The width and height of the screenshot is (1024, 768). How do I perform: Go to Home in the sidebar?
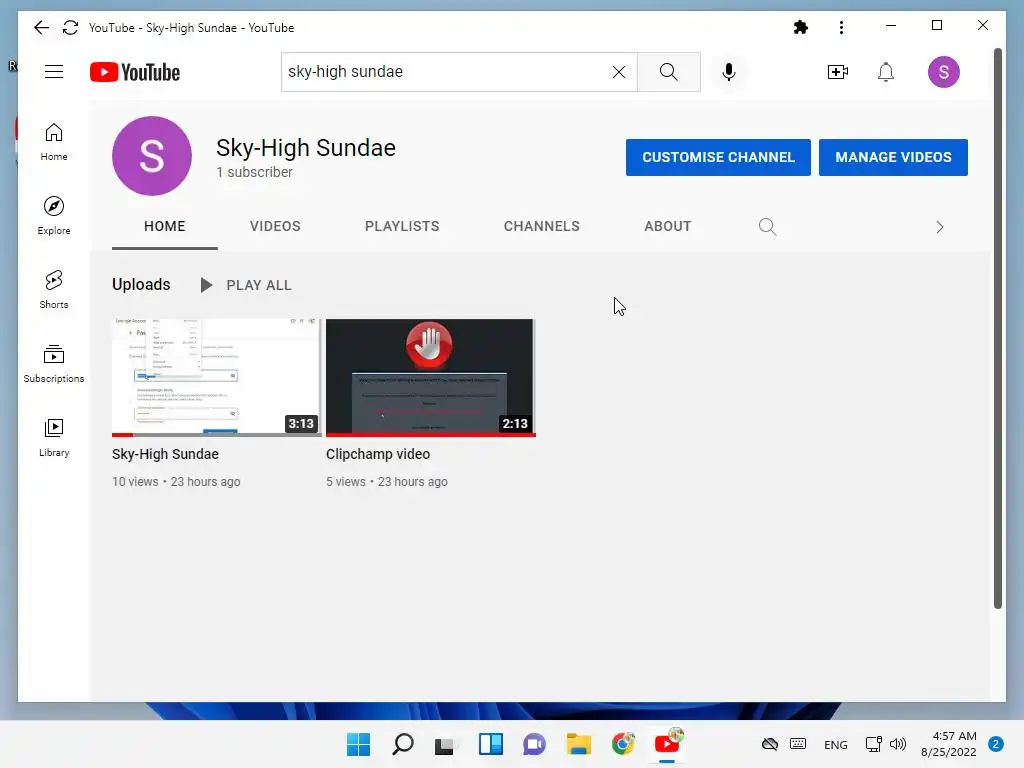(54, 142)
